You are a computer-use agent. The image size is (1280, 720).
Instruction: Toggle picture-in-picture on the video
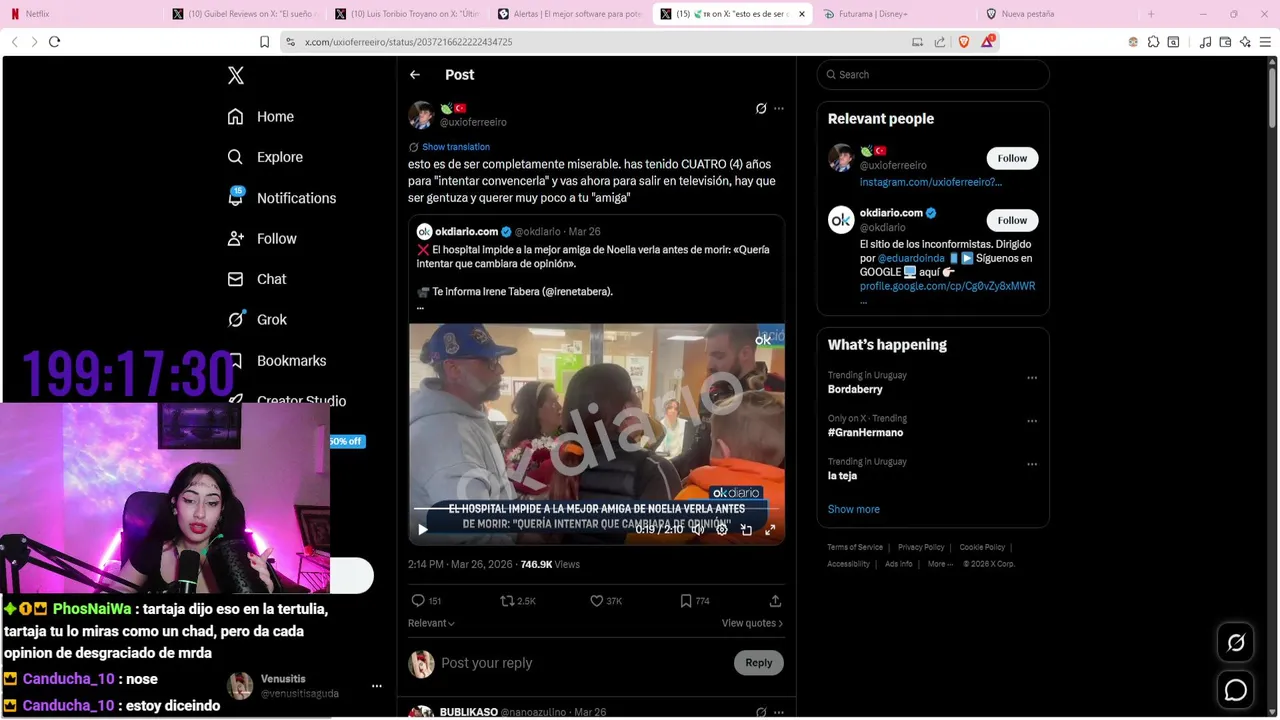[746, 530]
